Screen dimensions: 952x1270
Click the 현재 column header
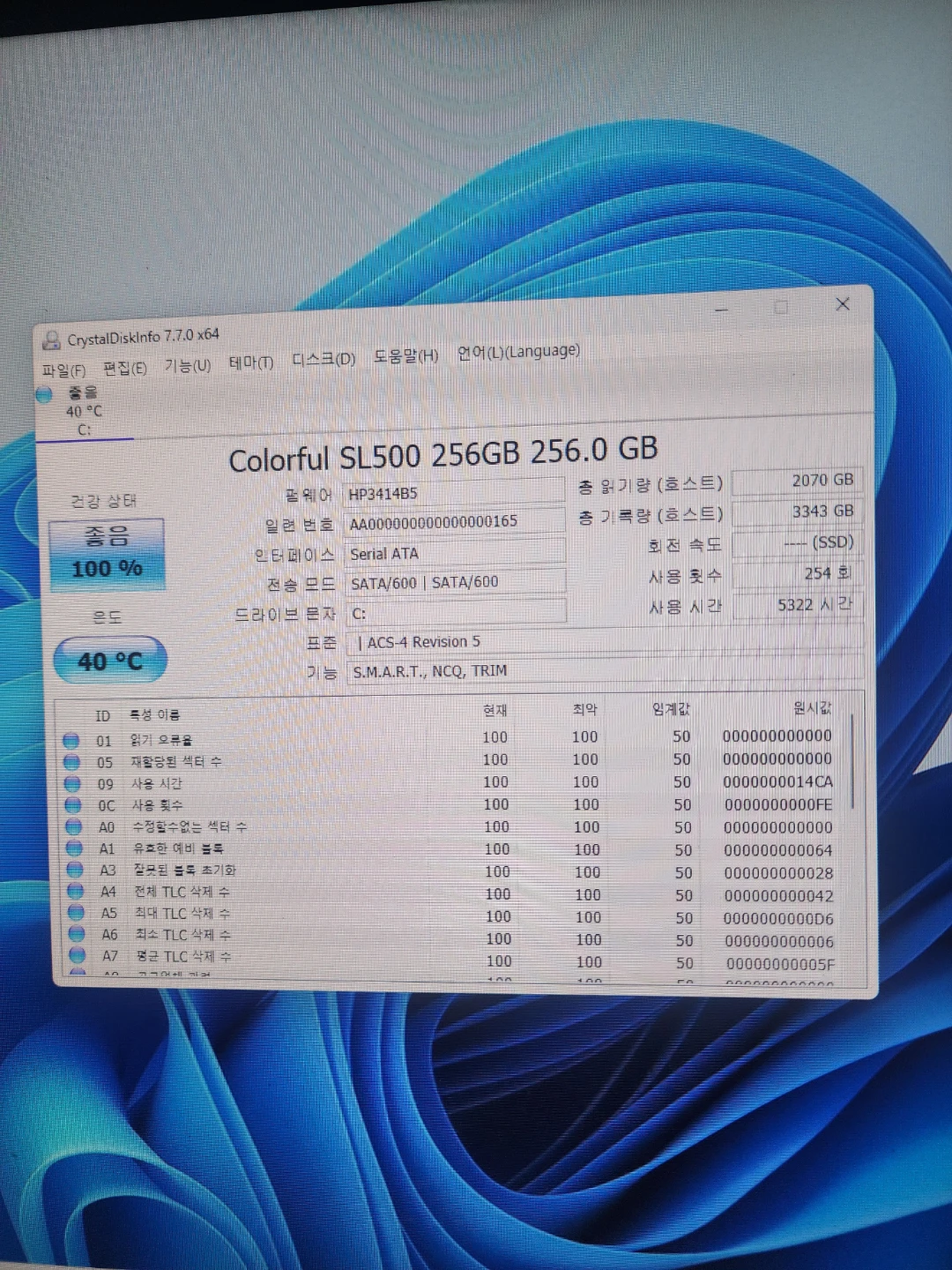click(x=495, y=711)
